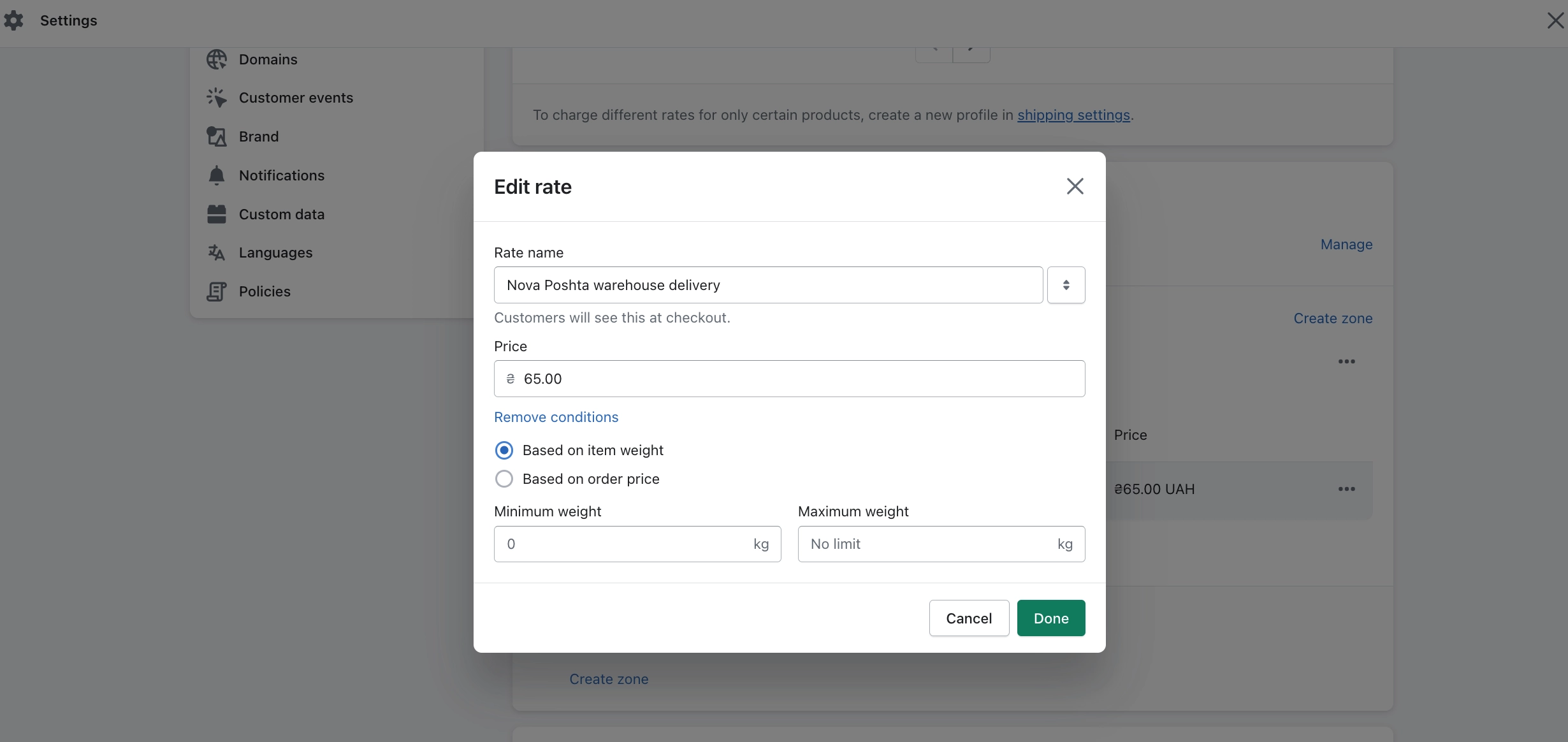The image size is (1568, 742).
Task: Click the Policies scroll icon
Action: [217, 291]
